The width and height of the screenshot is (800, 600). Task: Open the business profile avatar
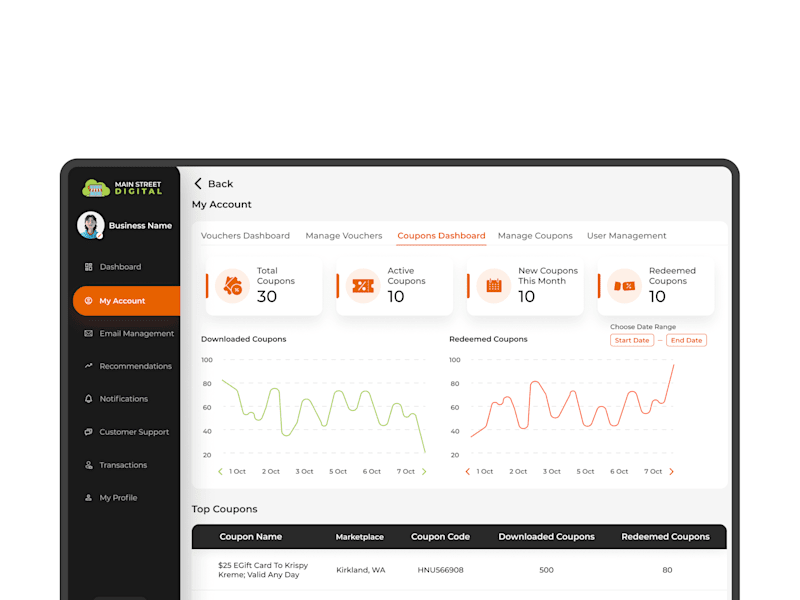[x=91, y=225]
